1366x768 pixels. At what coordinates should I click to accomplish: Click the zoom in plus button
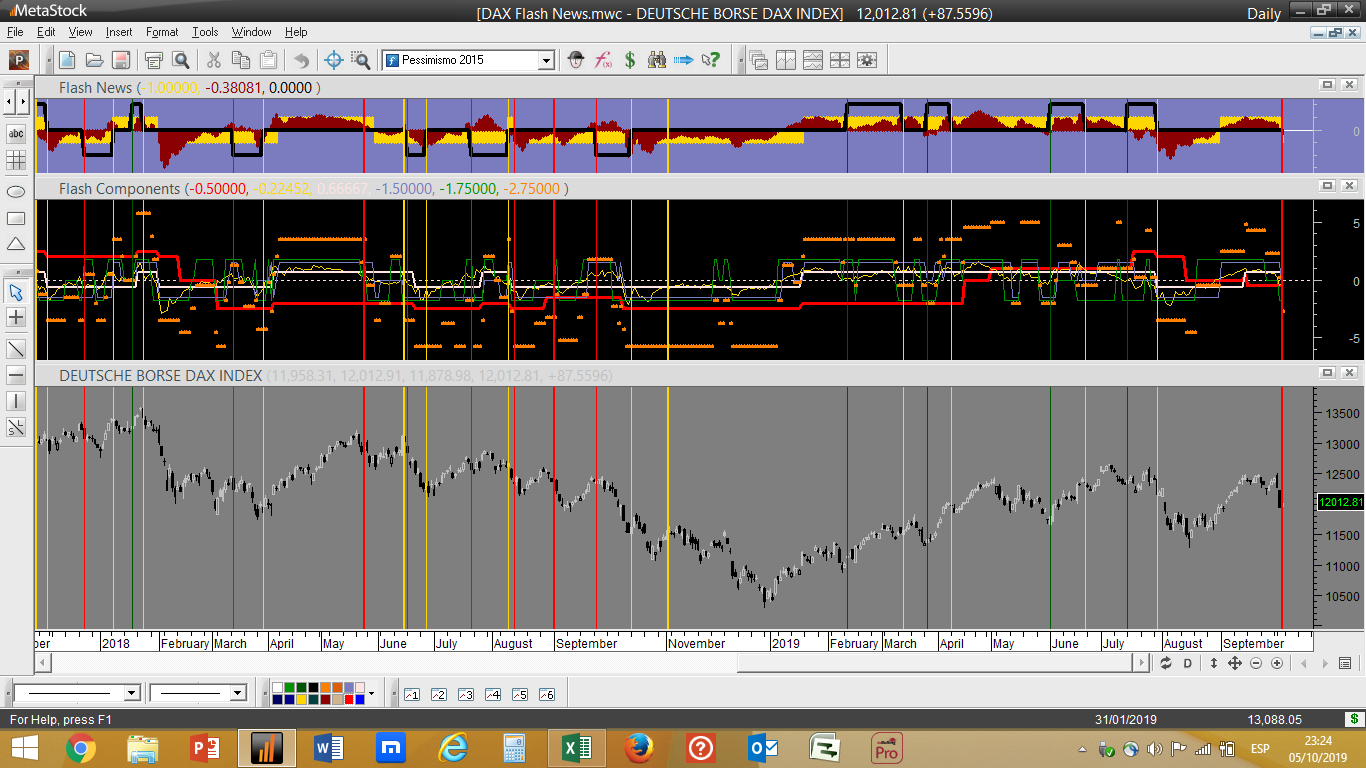pyautogui.click(x=1277, y=663)
